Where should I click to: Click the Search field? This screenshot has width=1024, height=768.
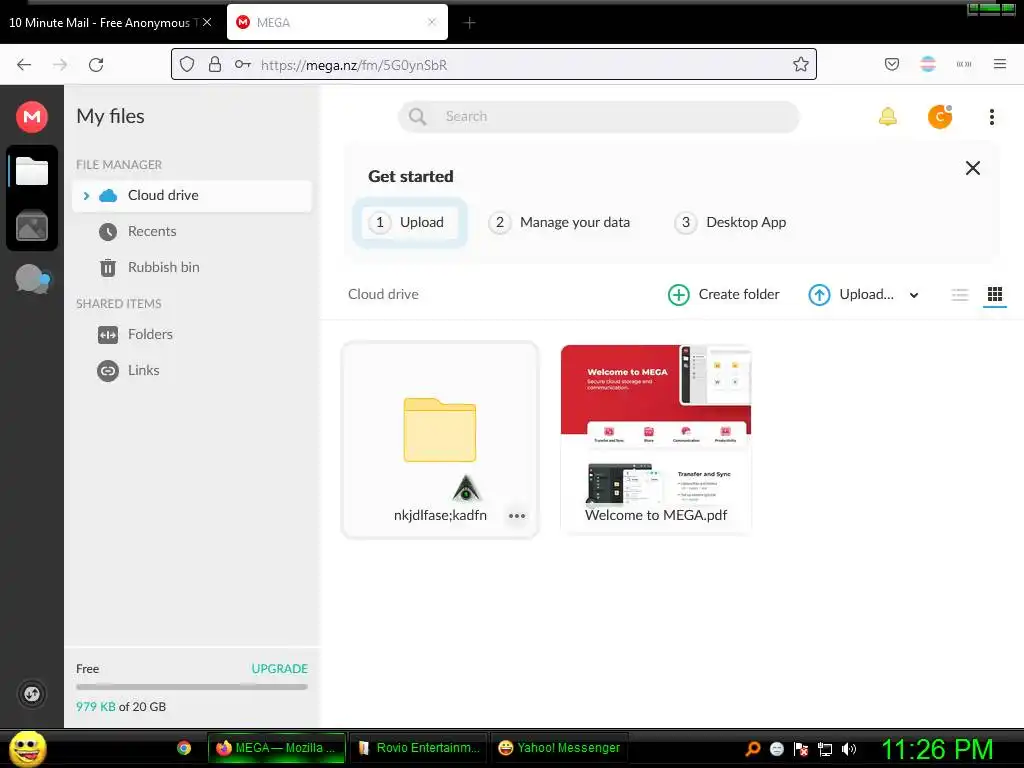click(598, 117)
